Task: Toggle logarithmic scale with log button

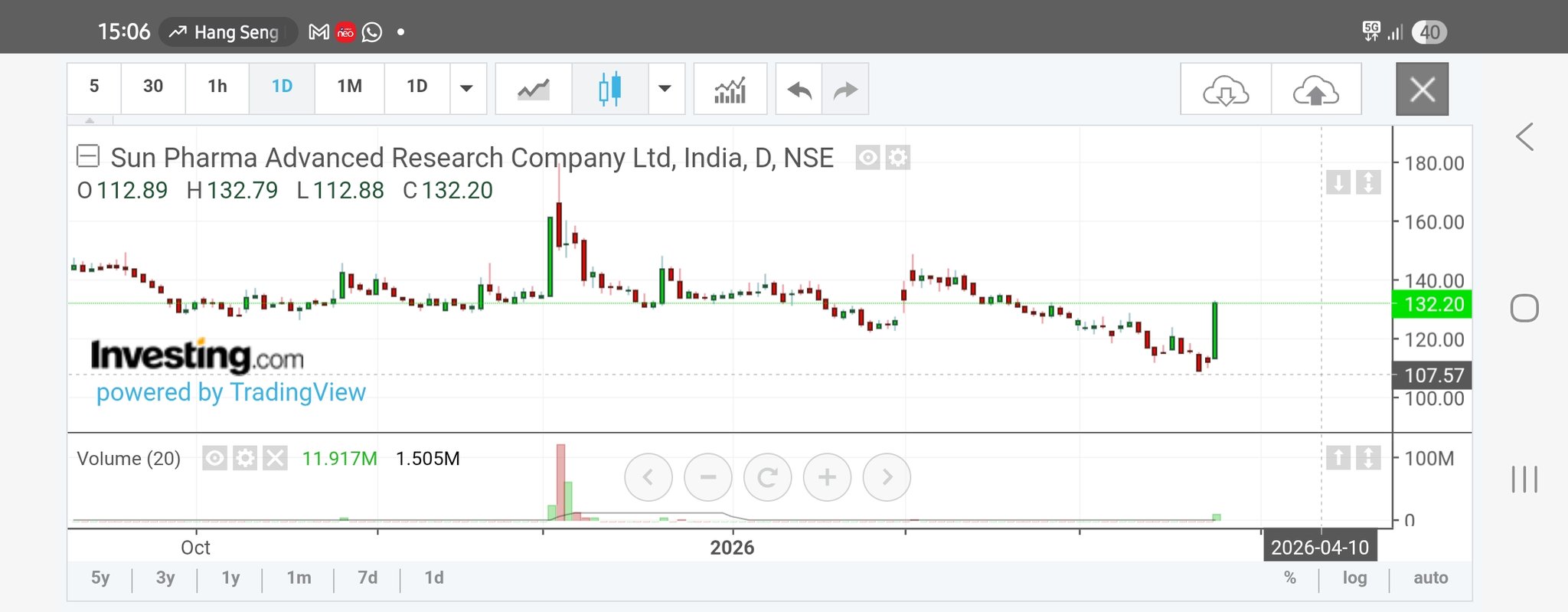Action: (1354, 578)
